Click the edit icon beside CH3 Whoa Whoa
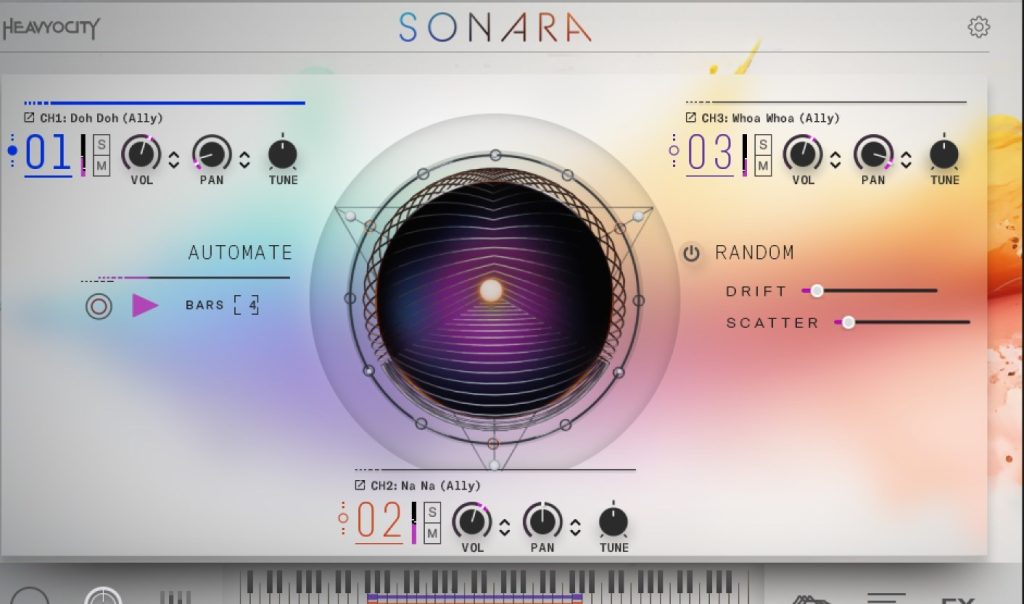The width and height of the screenshot is (1024, 604). (690, 118)
